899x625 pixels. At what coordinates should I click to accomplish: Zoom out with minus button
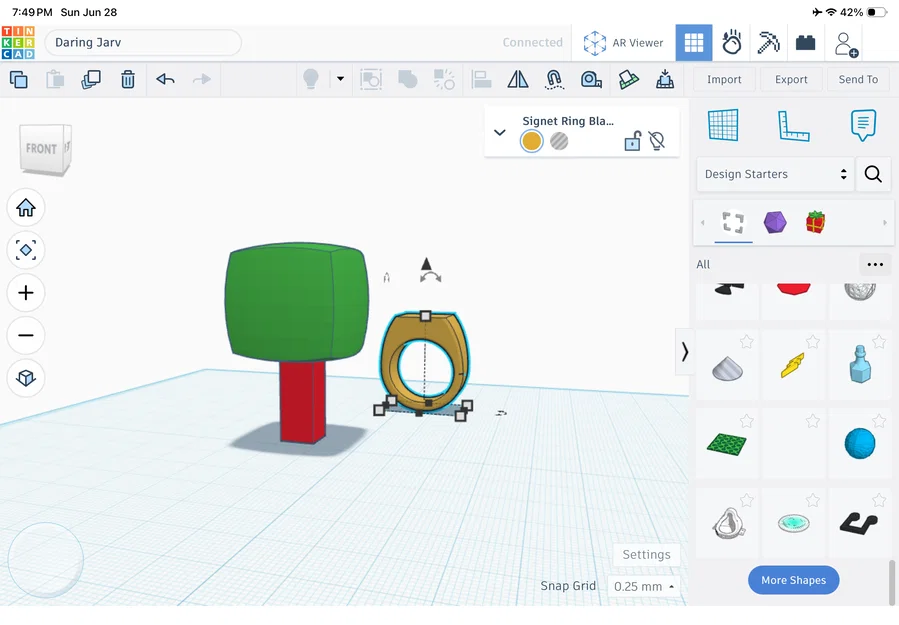(x=26, y=335)
